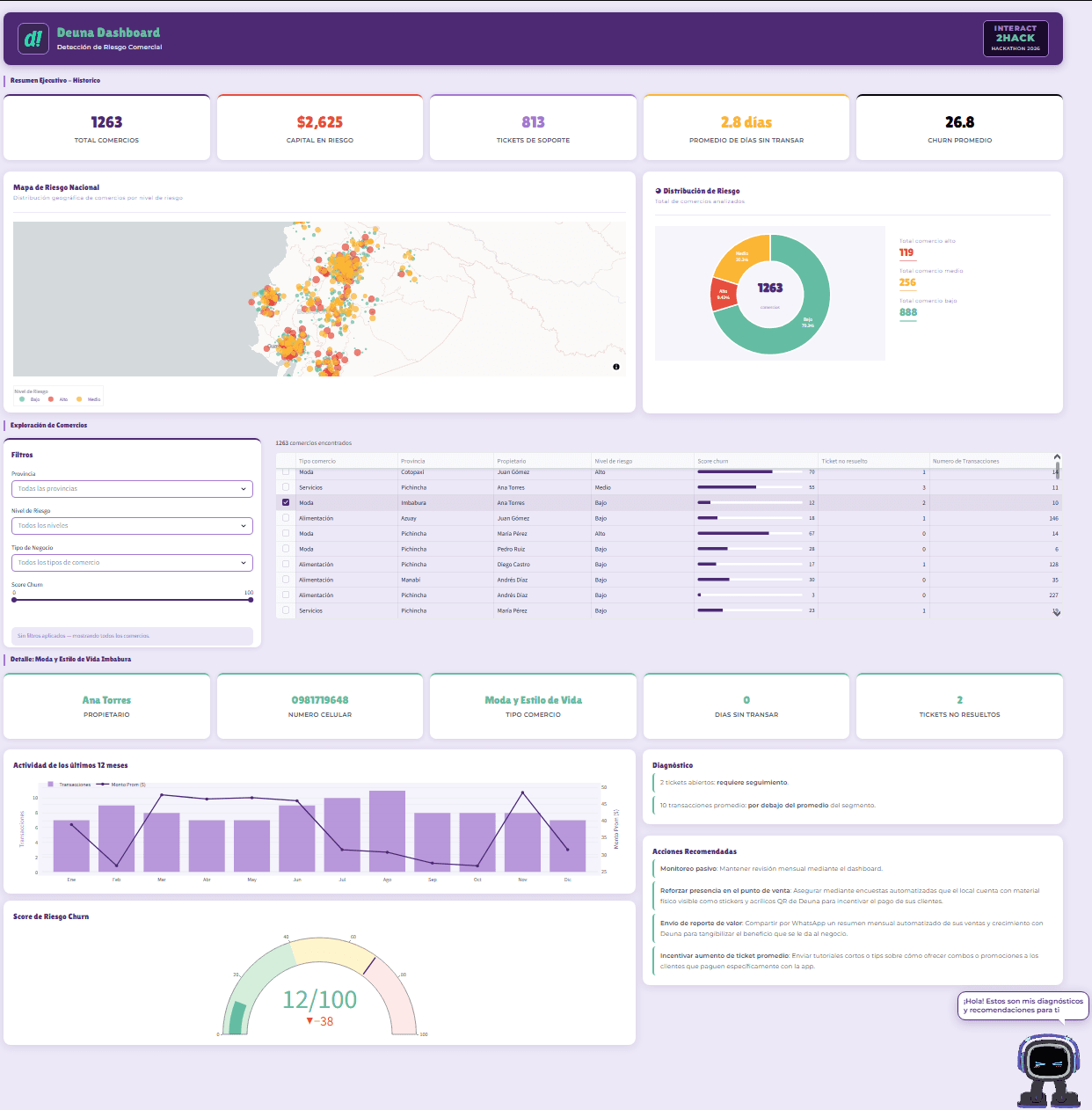Image resolution: width=1092 pixels, height=1110 pixels.
Task: Click the Tickets No Resueltos card
Action: coord(959,706)
